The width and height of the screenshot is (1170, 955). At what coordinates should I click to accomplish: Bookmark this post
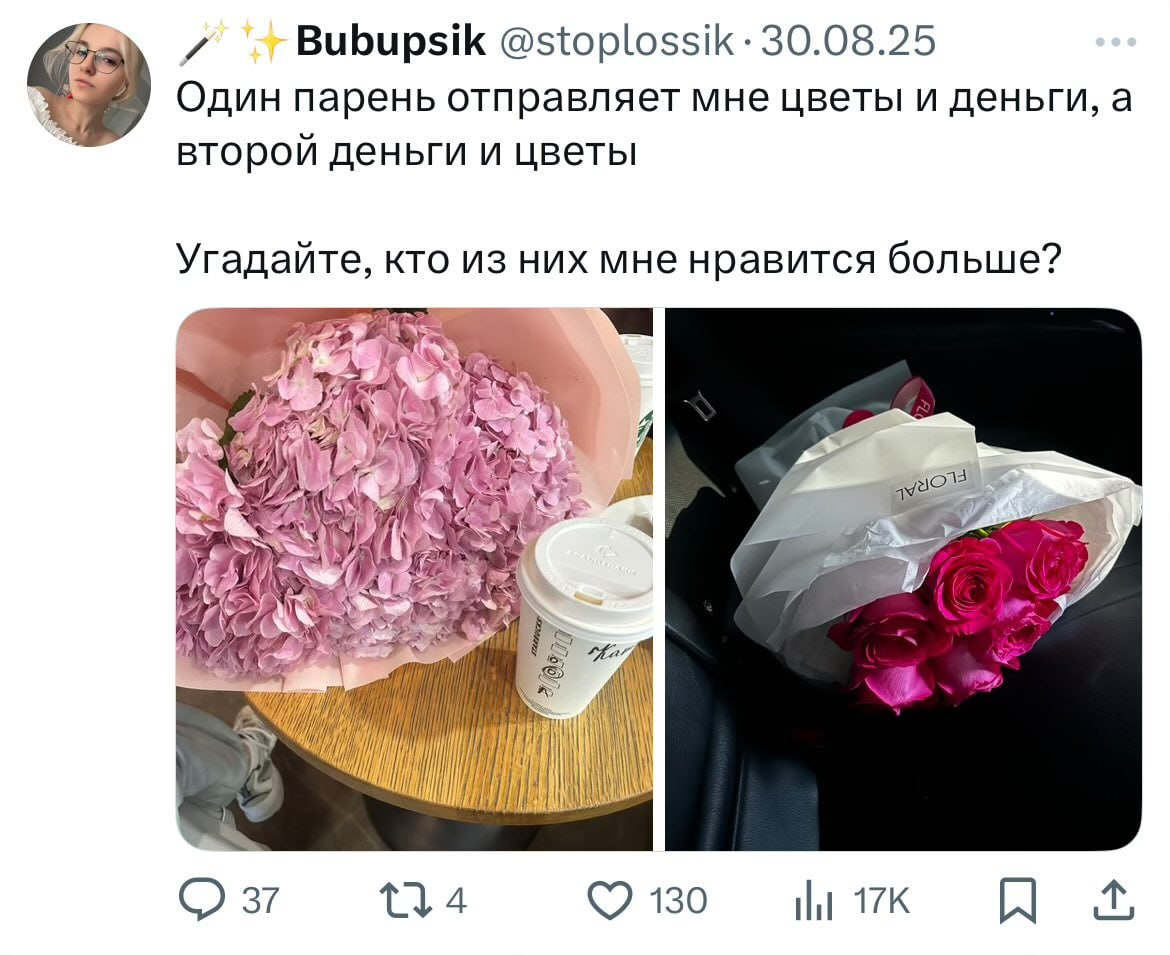coord(1018,900)
